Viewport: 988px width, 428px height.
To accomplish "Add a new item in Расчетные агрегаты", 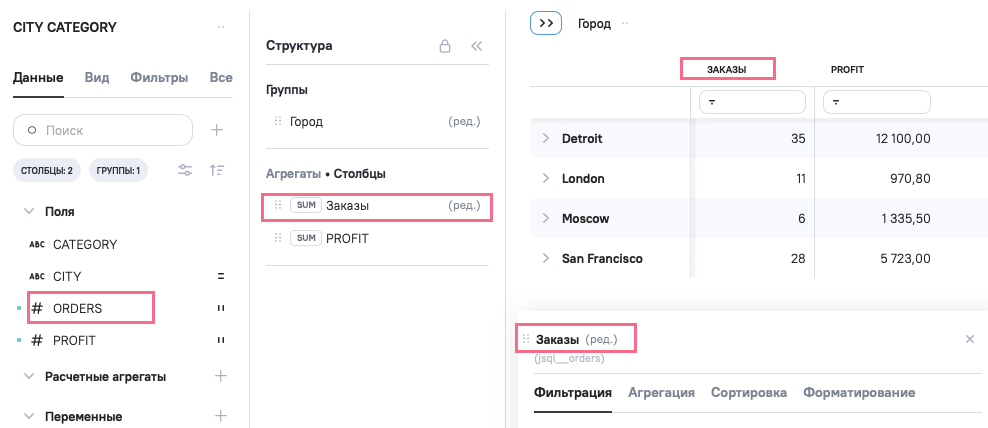I will (221, 377).
